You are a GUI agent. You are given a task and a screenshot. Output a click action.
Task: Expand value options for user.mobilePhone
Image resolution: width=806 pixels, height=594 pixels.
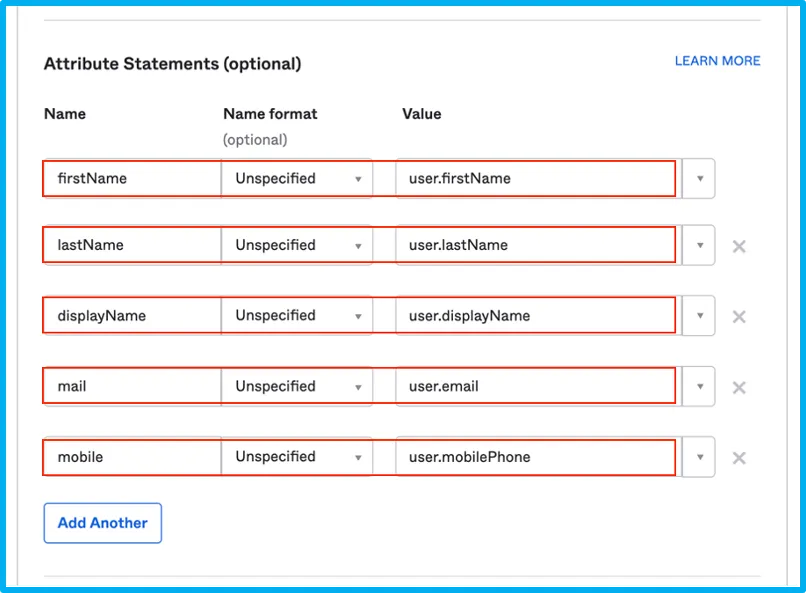tap(699, 457)
